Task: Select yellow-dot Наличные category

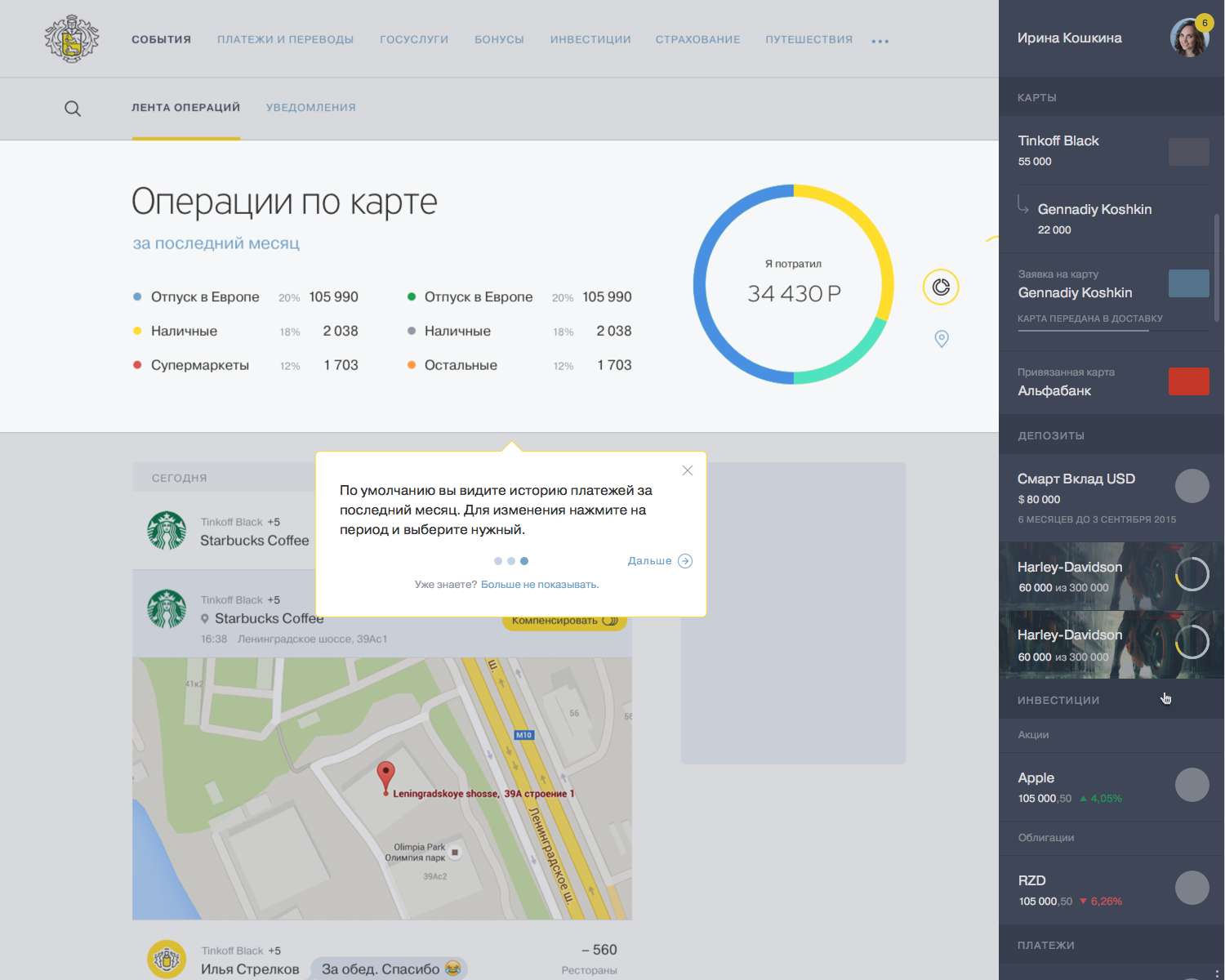Action: point(246,332)
